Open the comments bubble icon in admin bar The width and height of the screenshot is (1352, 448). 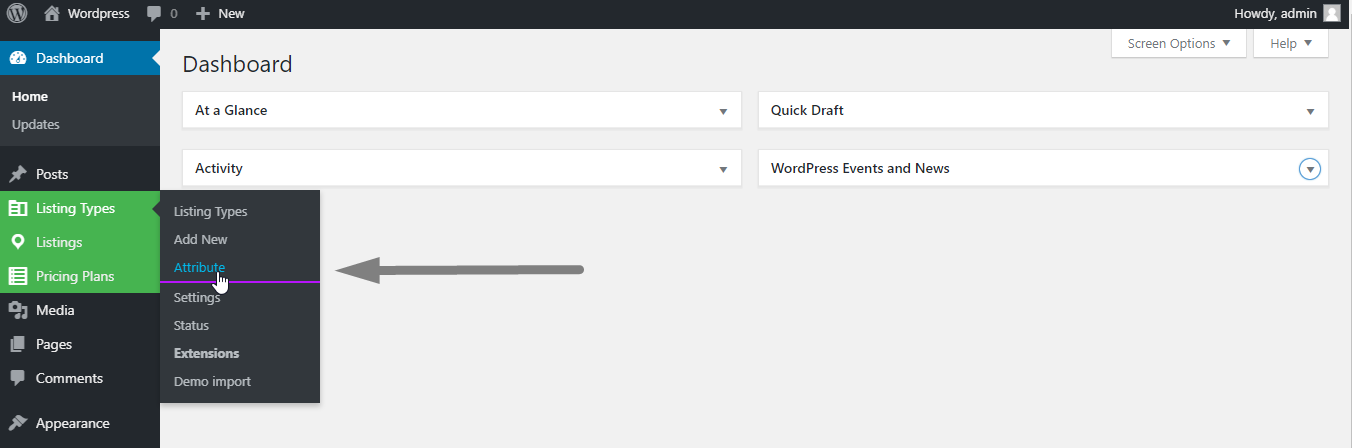(154, 14)
